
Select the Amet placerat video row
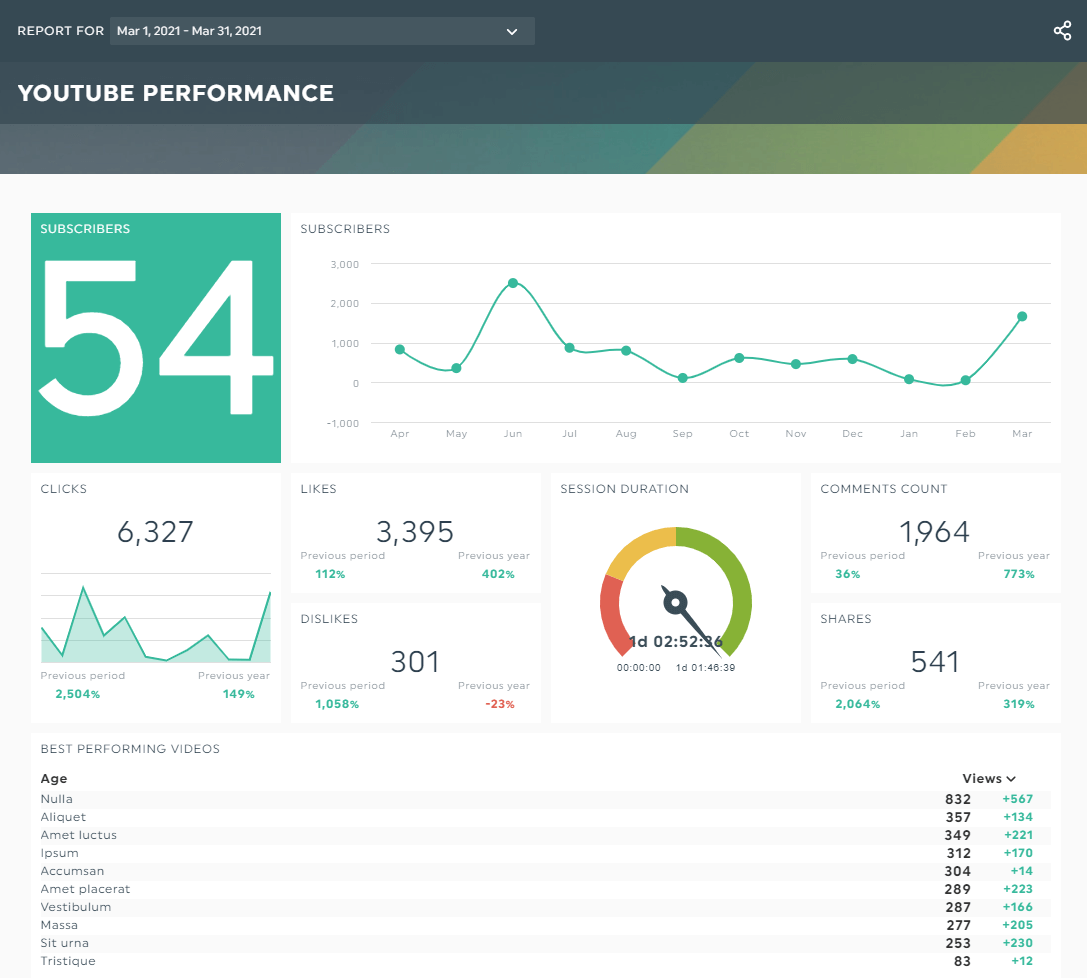pos(546,889)
